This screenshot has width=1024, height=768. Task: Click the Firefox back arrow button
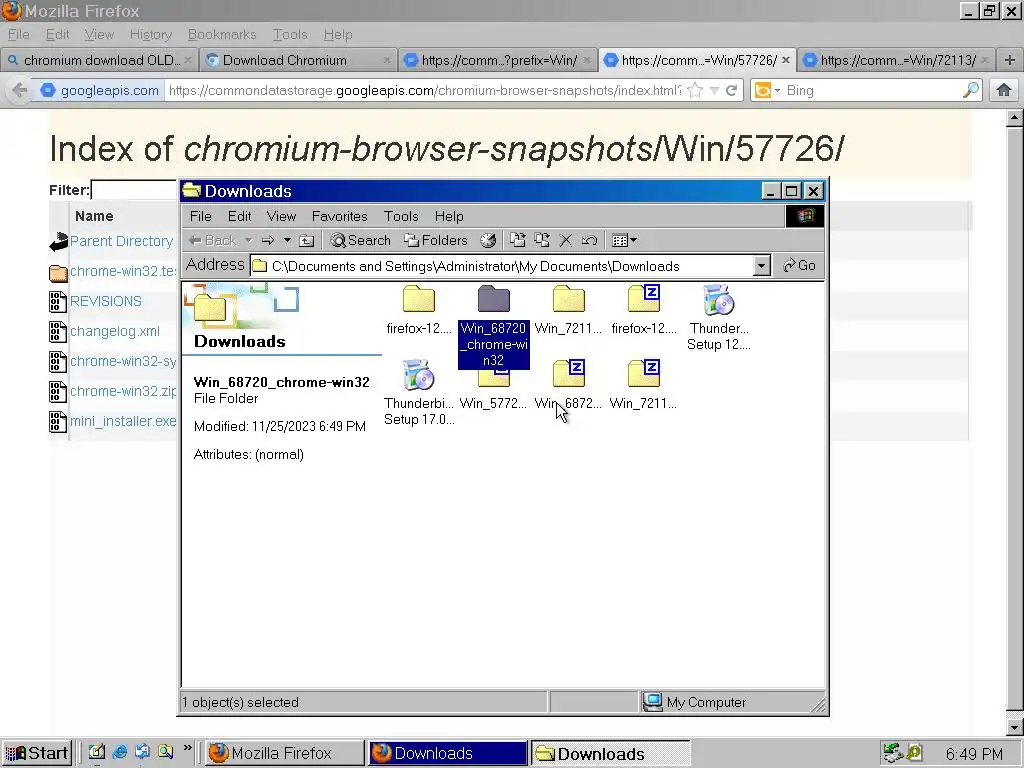click(x=20, y=90)
